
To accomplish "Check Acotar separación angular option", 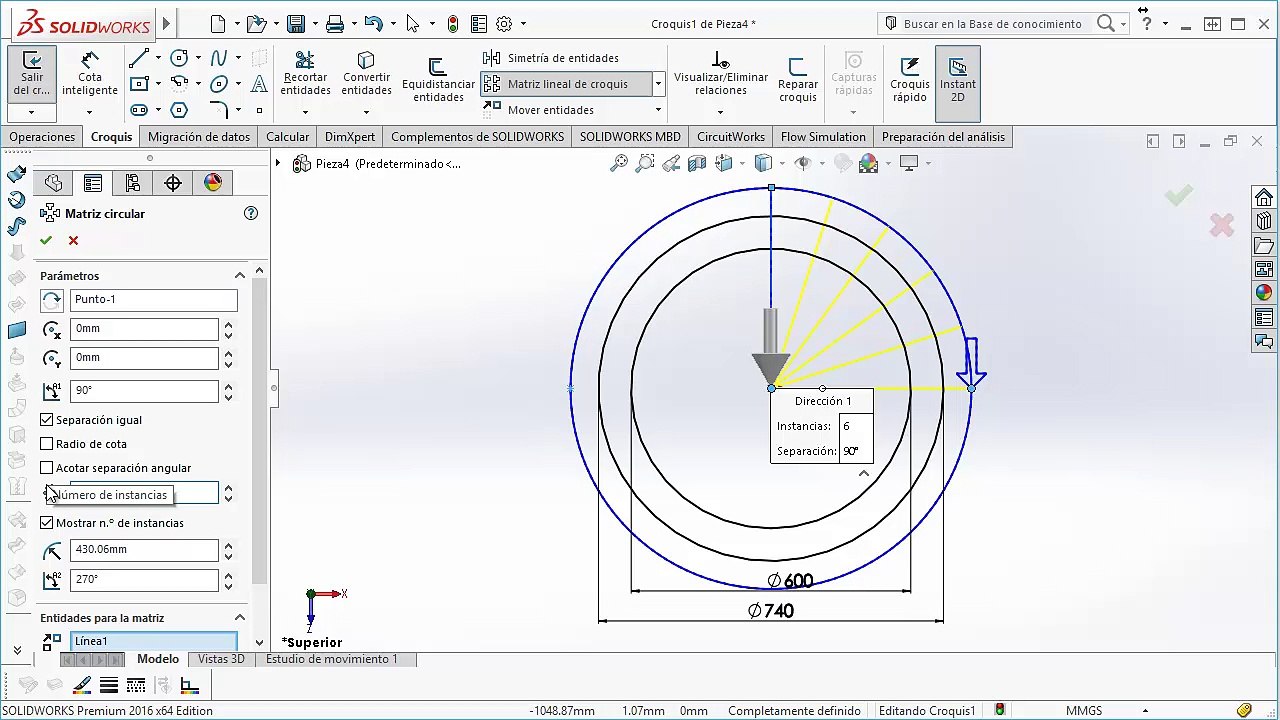I will tap(47, 468).
